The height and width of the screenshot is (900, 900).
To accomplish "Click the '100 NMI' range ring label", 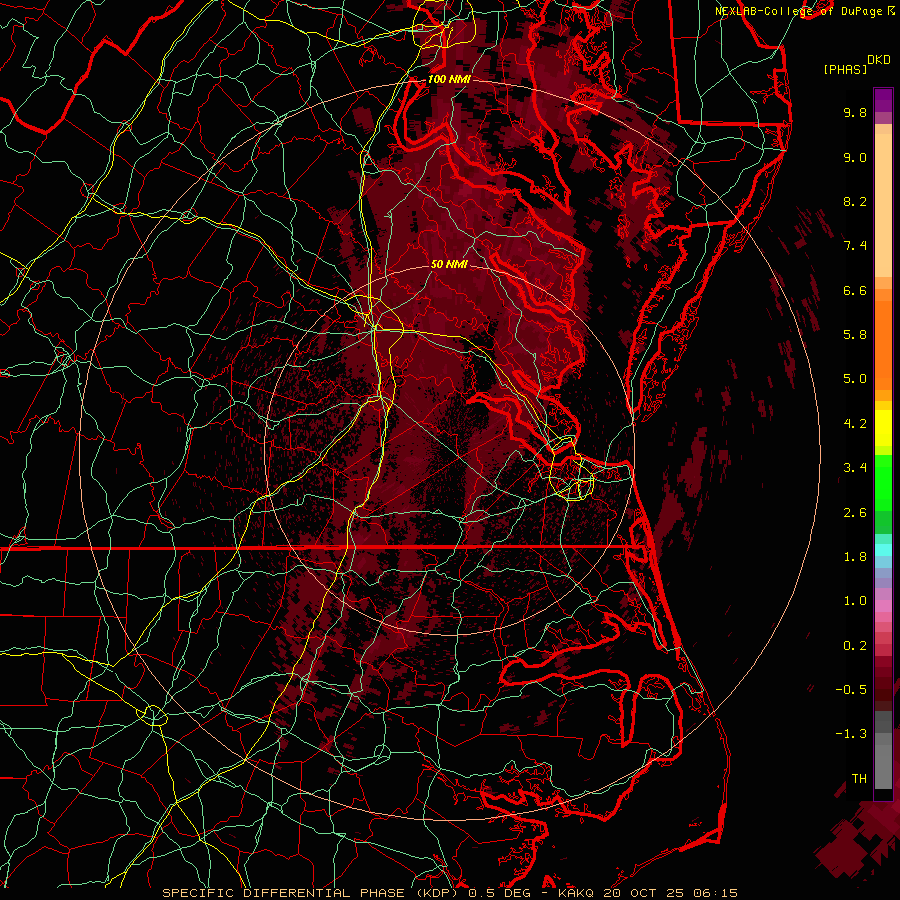I will pyautogui.click(x=449, y=79).
